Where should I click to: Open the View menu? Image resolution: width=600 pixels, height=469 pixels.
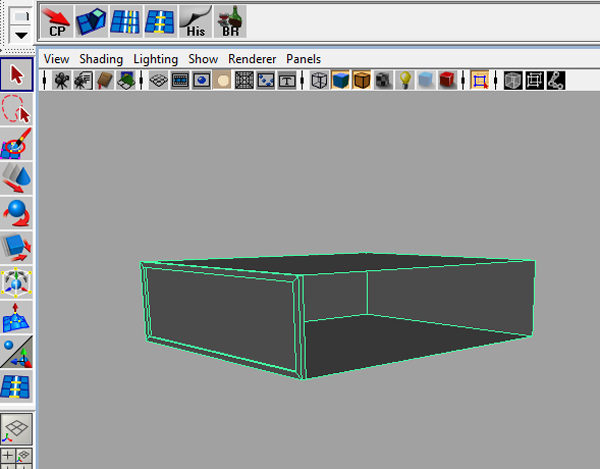click(56, 59)
